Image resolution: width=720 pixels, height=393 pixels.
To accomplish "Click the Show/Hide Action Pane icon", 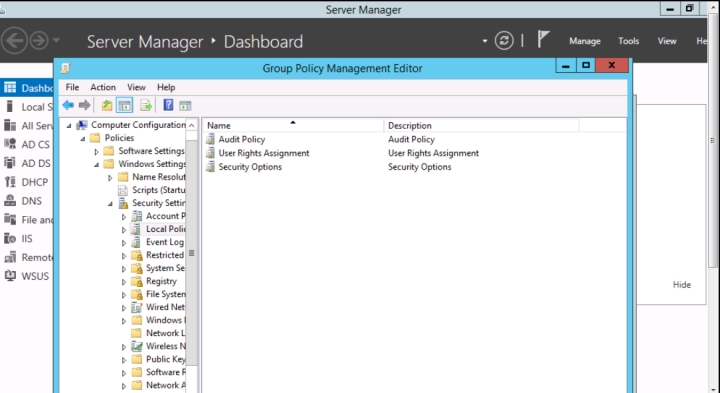I will click(185, 106).
